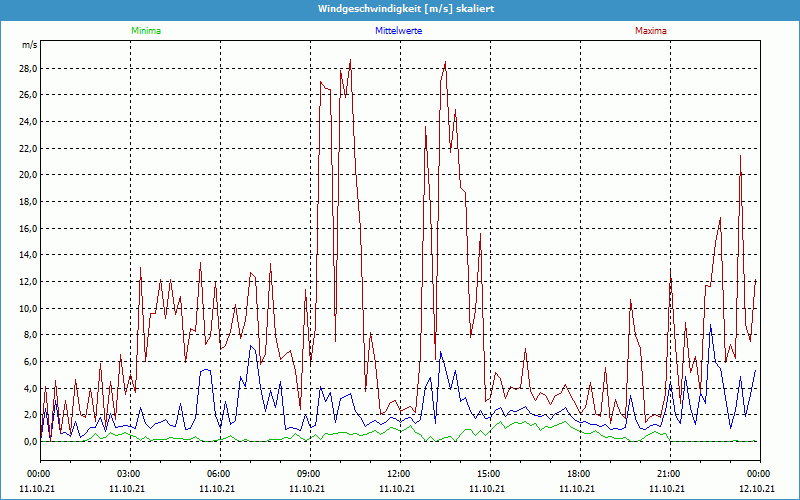Image resolution: width=800 pixels, height=500 pixels.
Task: Click the '20,0' y-axis value
Action: pyautogui.click(x=29, y=175)
